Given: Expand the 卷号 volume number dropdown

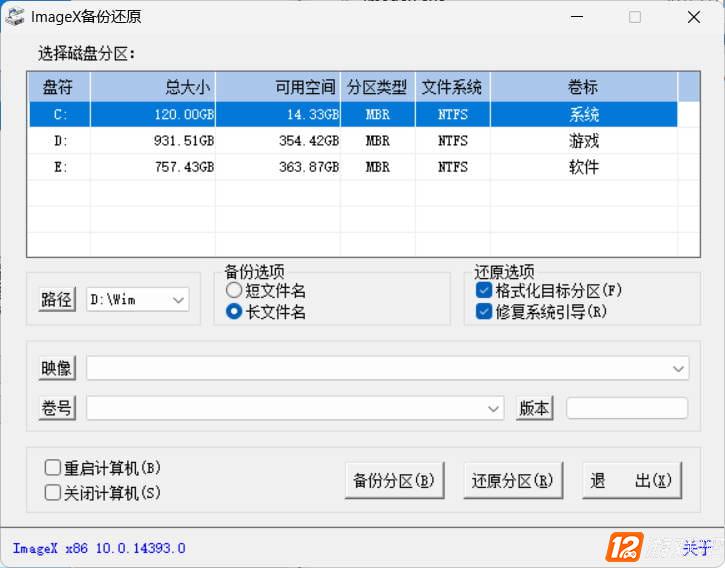Looking at the screenshot, I should [493, 408].
